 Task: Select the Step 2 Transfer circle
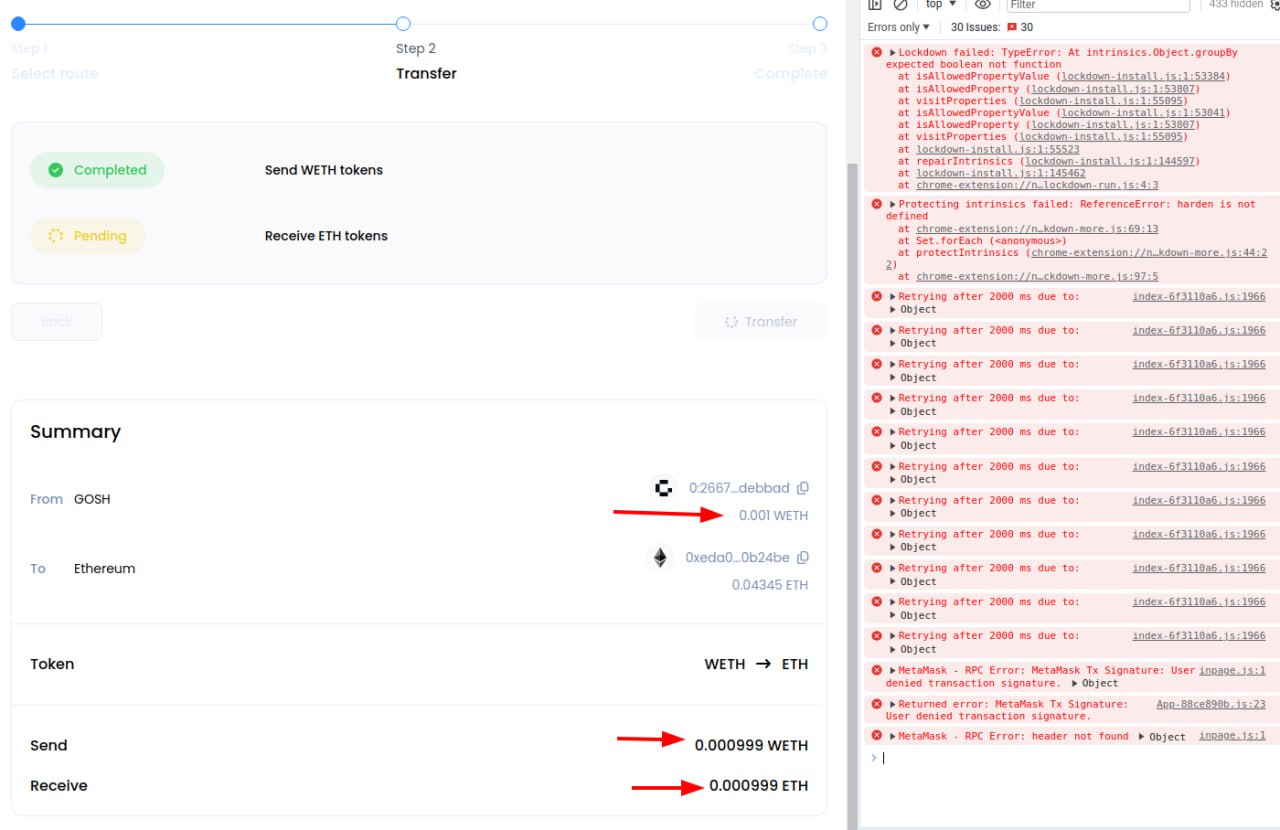coord(403,23)
